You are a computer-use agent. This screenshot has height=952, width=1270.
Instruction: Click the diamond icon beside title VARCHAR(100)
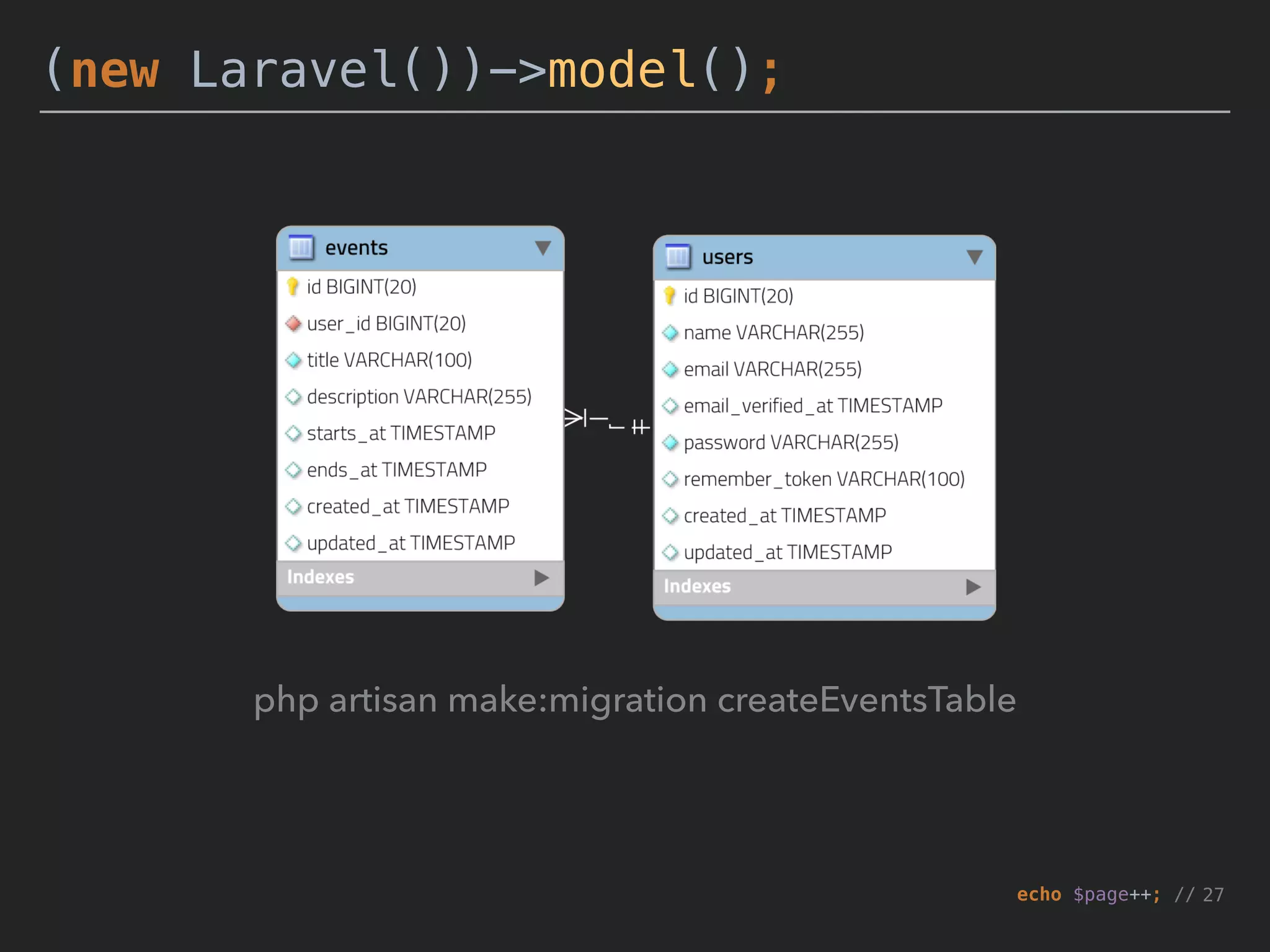tap(293, 360)
